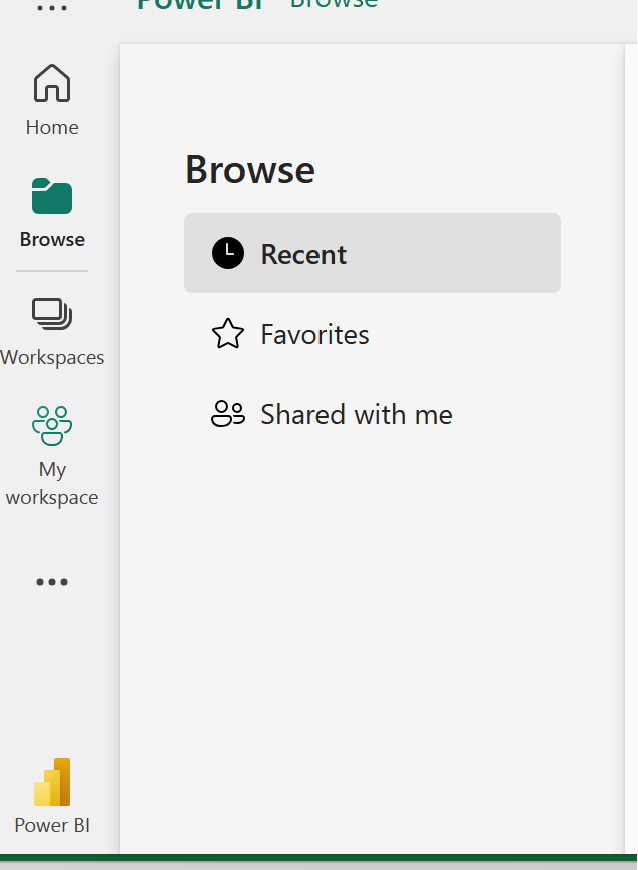Click the bold Browse label in sidebar
The image size is (638, 870).
click(52, 240)
